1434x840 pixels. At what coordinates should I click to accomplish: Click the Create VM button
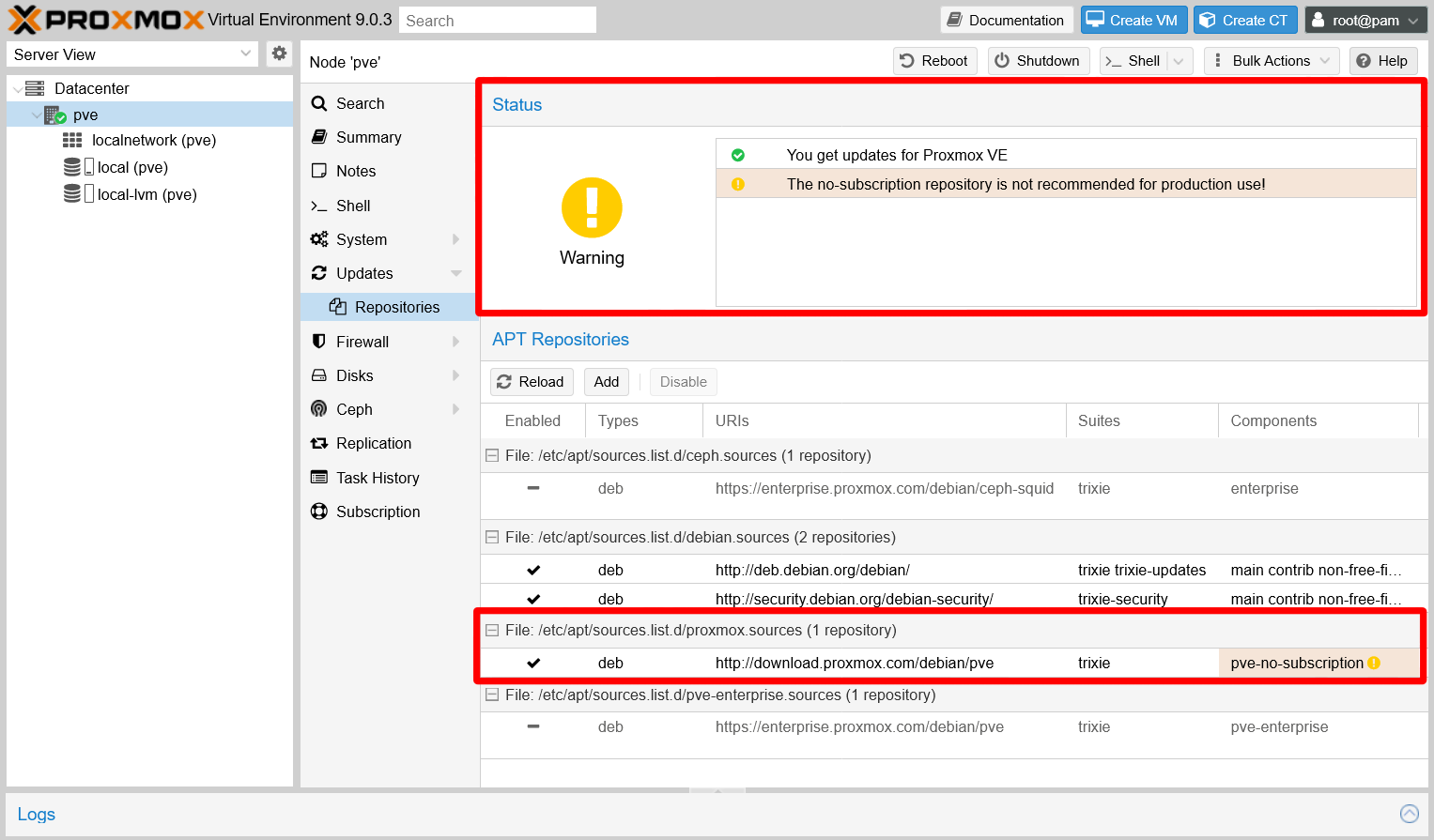(1133, 19)
